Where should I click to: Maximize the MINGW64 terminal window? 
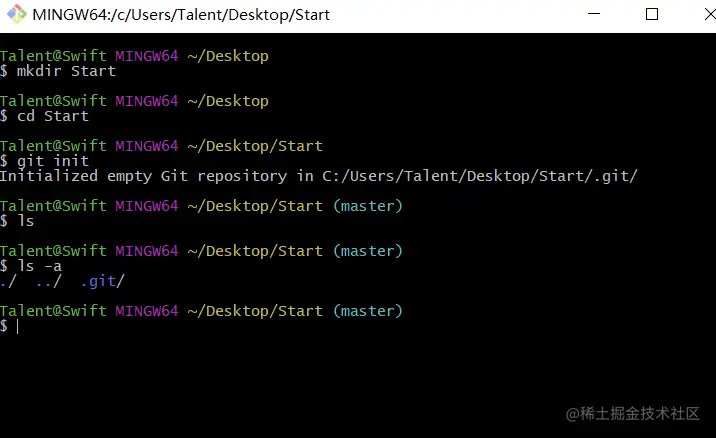click(x=652, y=14)
